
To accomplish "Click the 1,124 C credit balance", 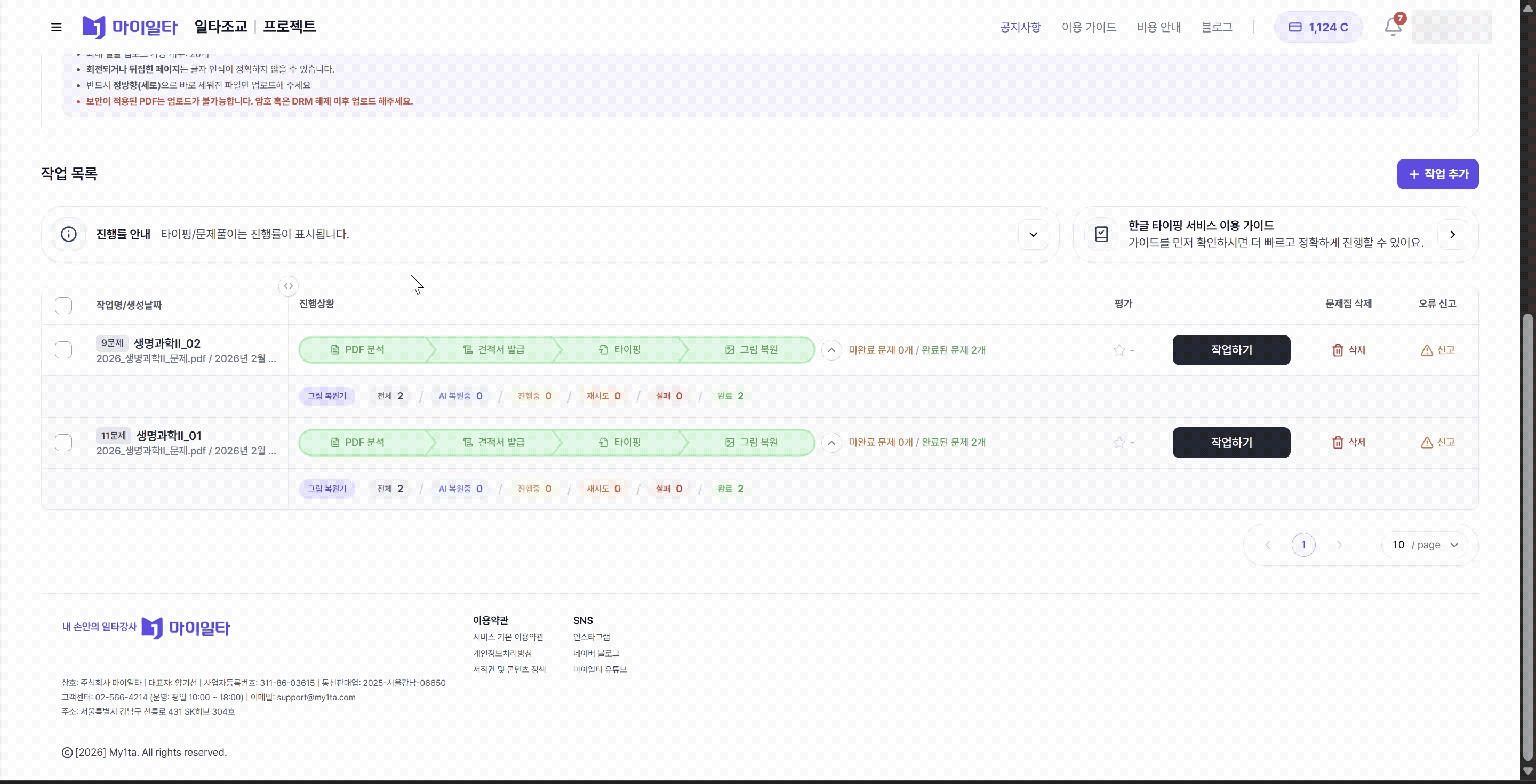I will pyautogui.click(x=1318, y=27).
